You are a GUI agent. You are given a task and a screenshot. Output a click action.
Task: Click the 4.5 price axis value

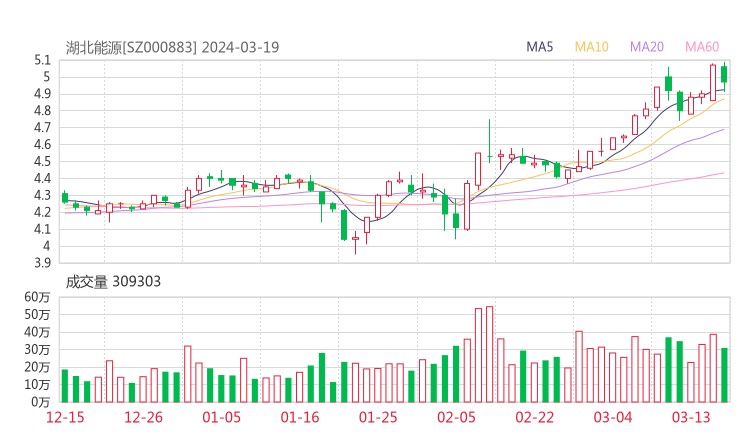pos(42,161)
